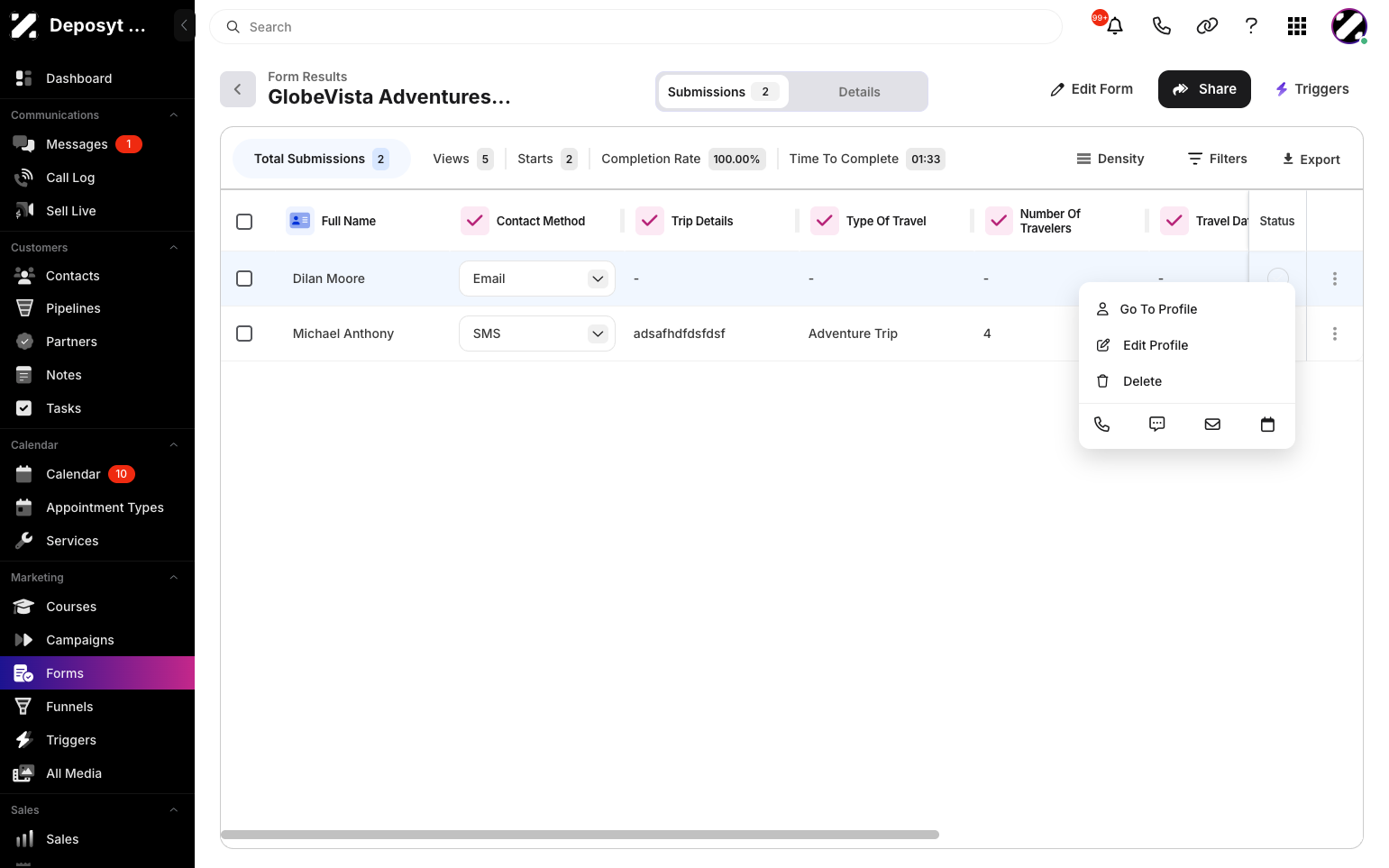Open Dilan Moore's Email contact method dropdown
The height and width of the screenshot is (868, 1389).
(x=537, y=279)
